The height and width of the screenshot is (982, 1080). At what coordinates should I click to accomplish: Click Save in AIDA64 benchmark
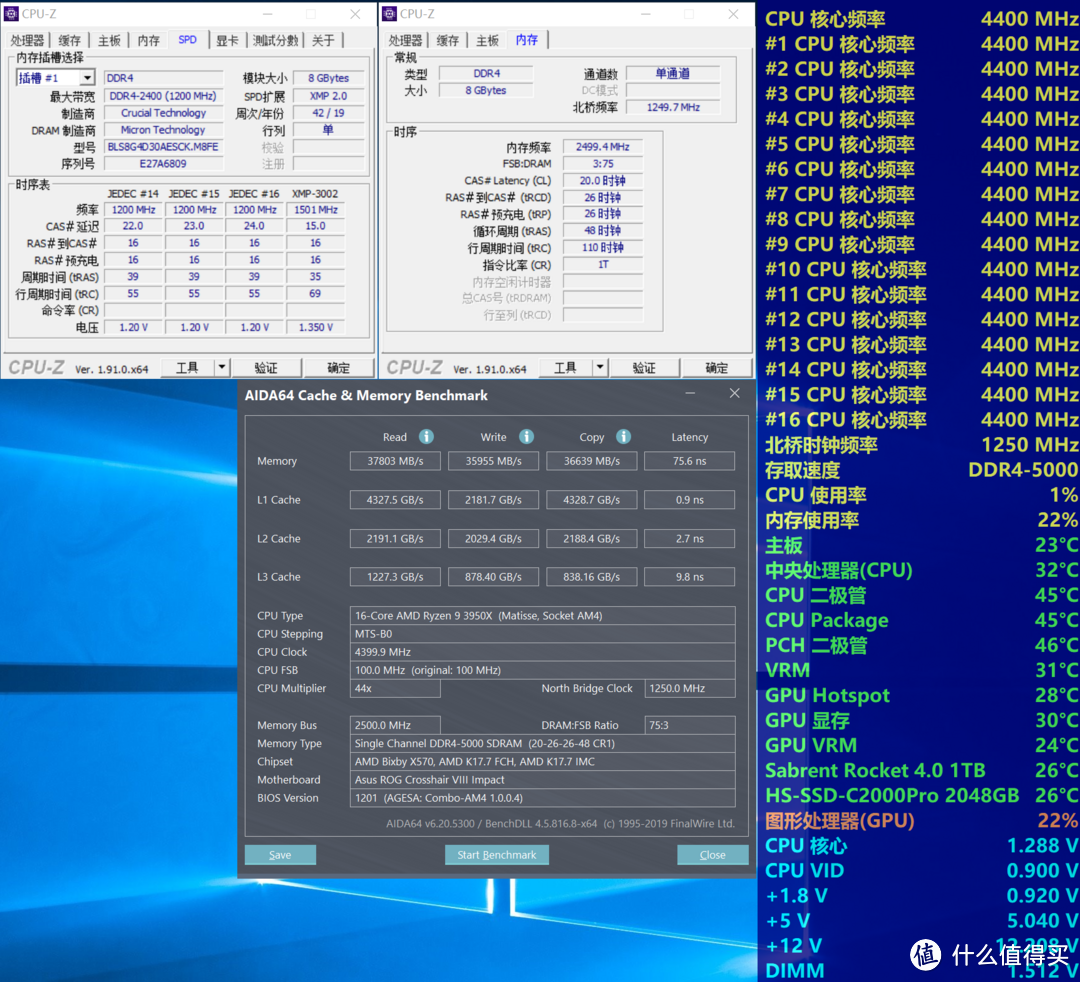point(280,855)
